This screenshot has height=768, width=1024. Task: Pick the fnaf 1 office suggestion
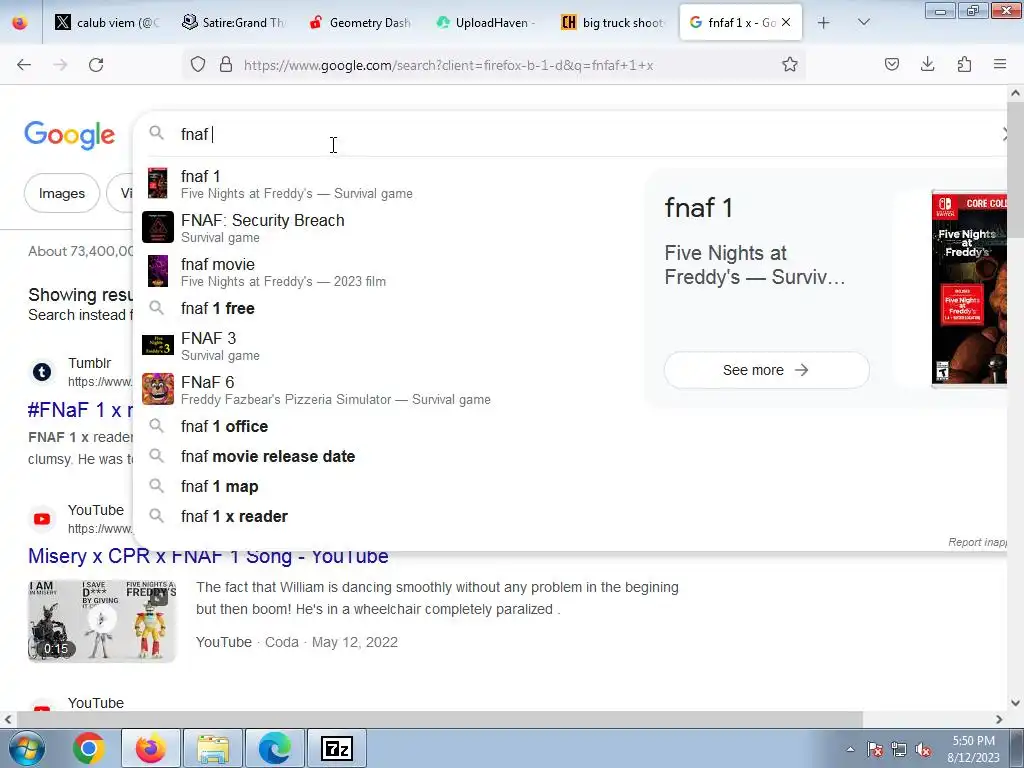click(x=391, y=426)
